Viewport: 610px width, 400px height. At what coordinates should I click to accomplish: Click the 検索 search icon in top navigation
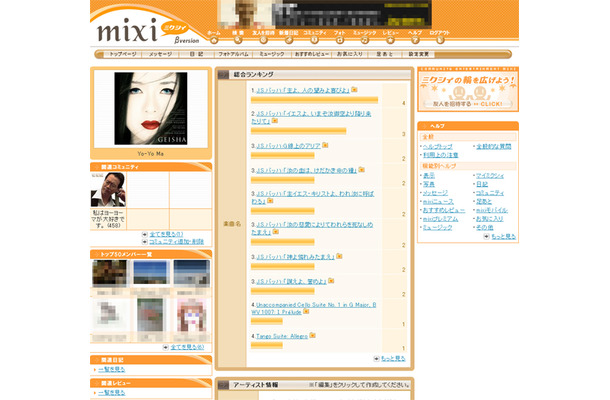coord(238,40)
